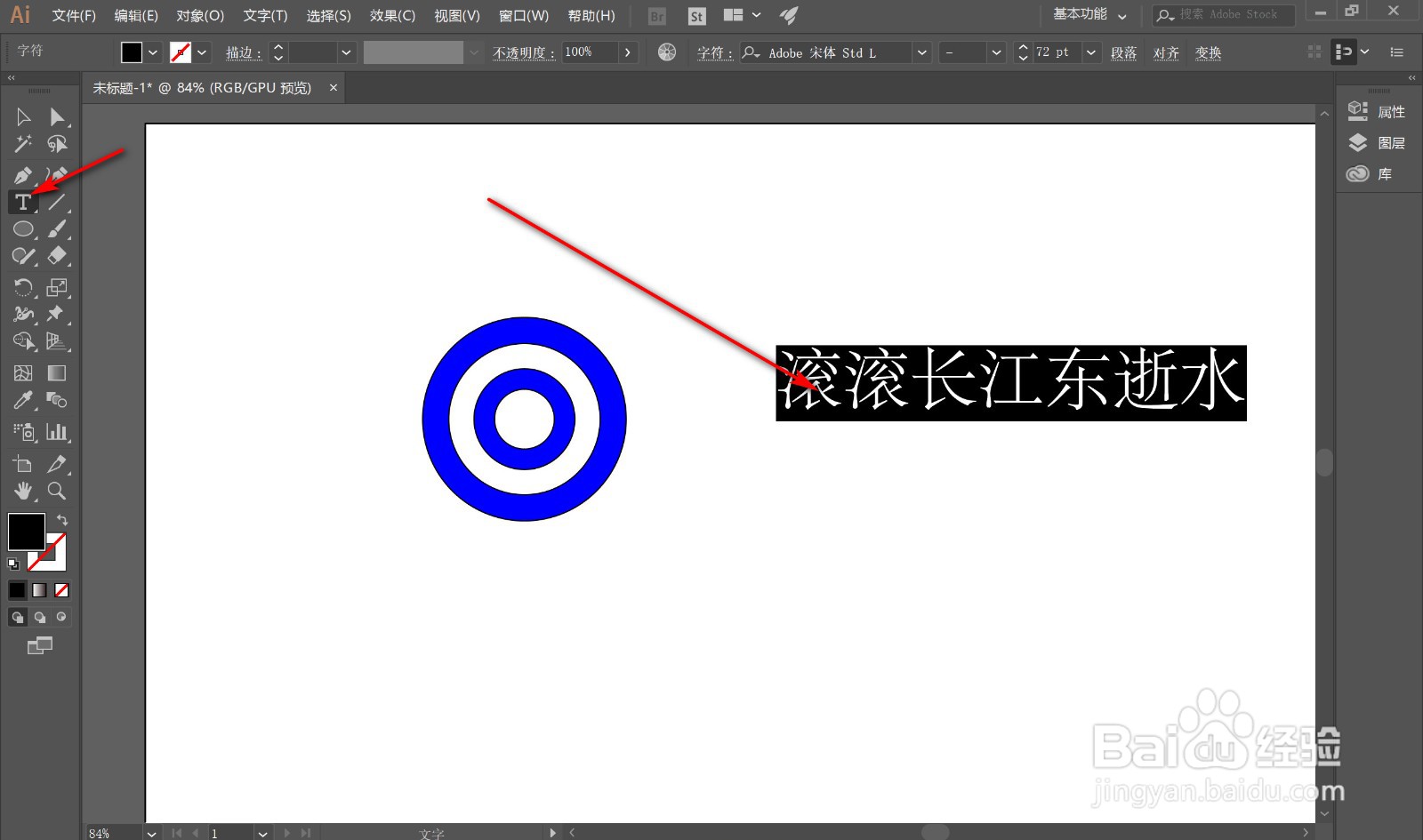This screenshot has height=840, width=1423.
Task: Enable Draw Inside mode
Action: (61, 617)
